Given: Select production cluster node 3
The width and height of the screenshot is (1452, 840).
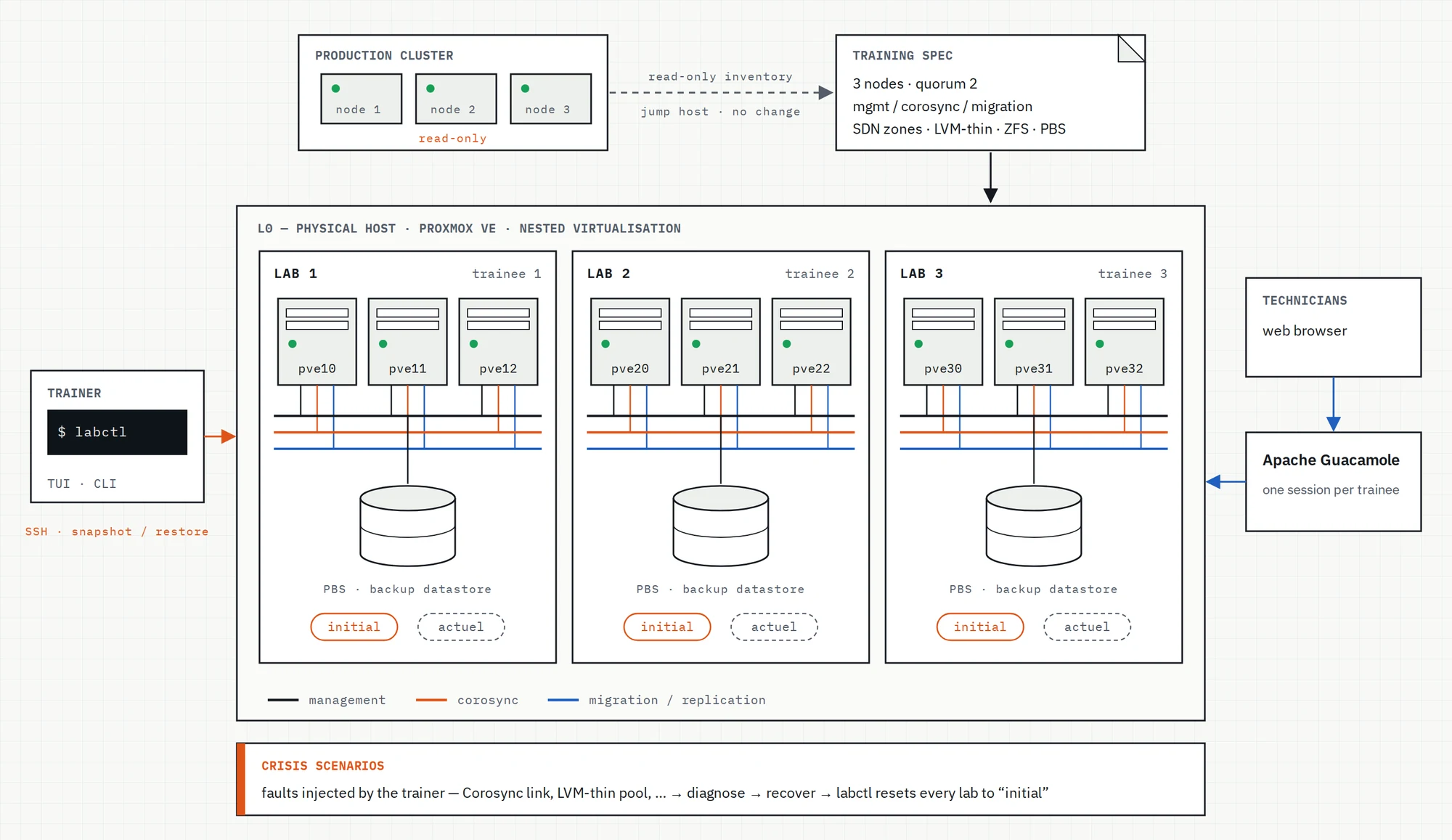Looking at the screenshot, I should coord(550,99).
